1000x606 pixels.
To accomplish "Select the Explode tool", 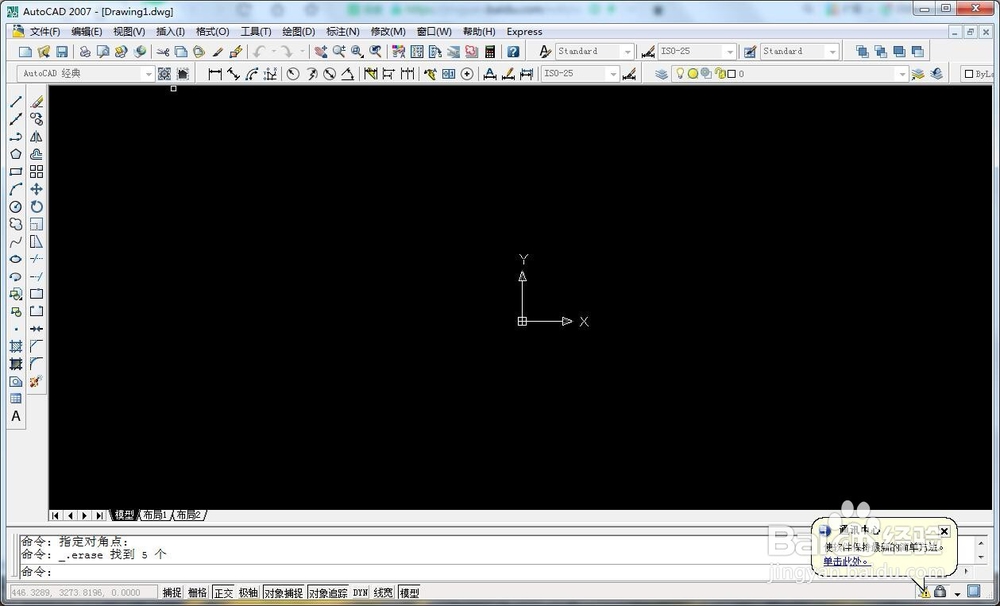I will coord(36,381).
